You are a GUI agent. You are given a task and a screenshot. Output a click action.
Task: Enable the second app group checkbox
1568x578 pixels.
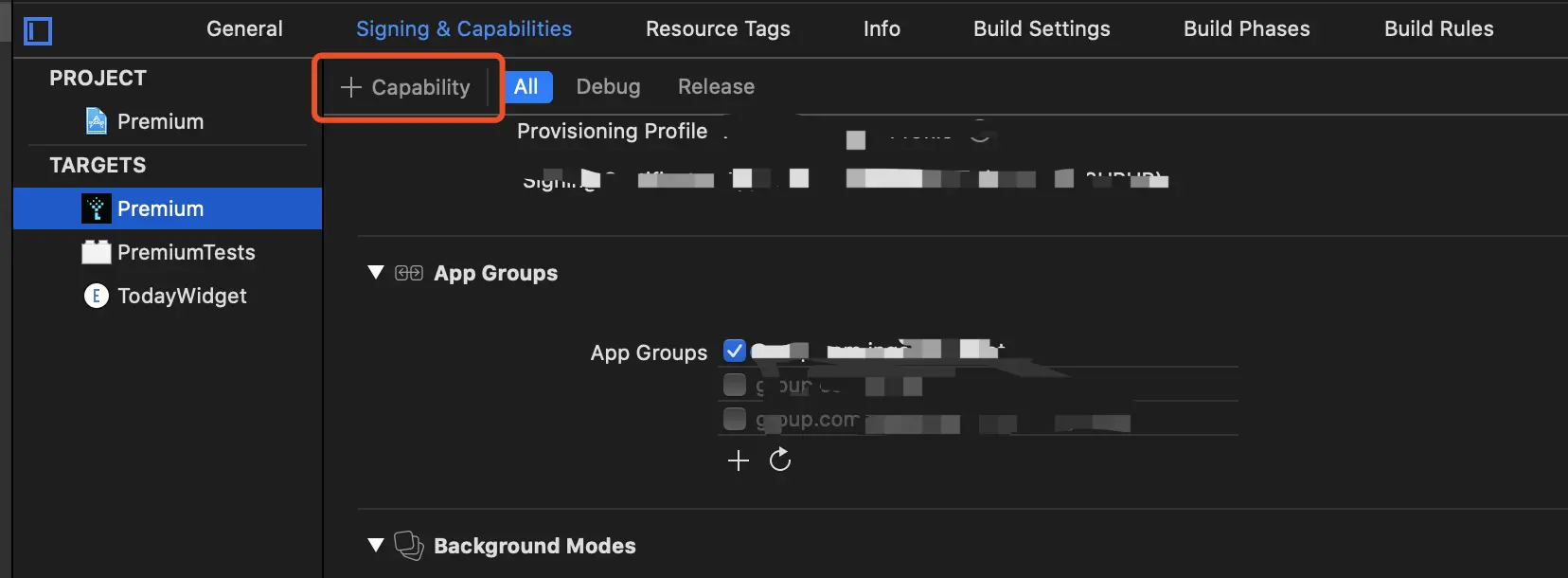[x=734, y=385]
